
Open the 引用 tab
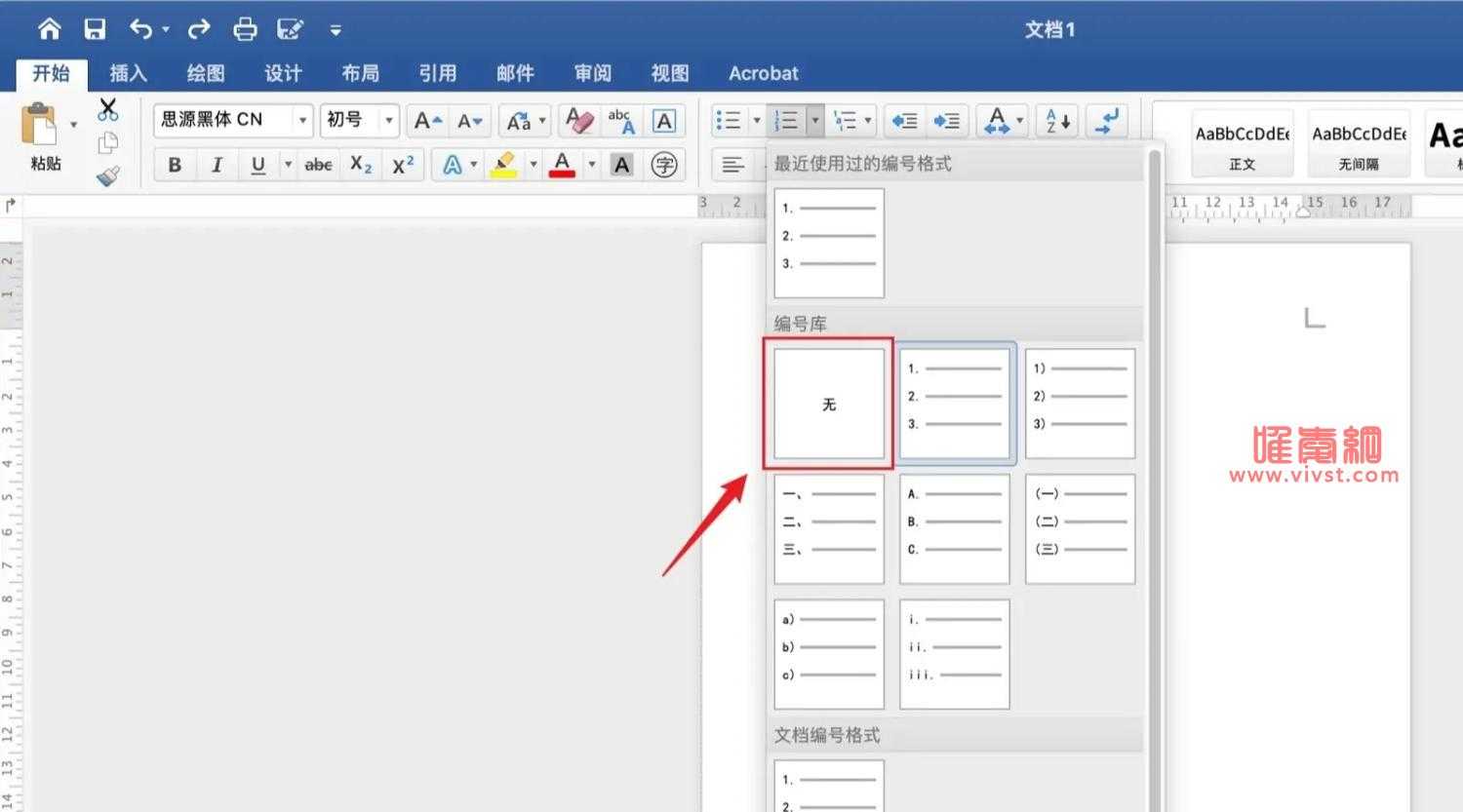[438, 73]
